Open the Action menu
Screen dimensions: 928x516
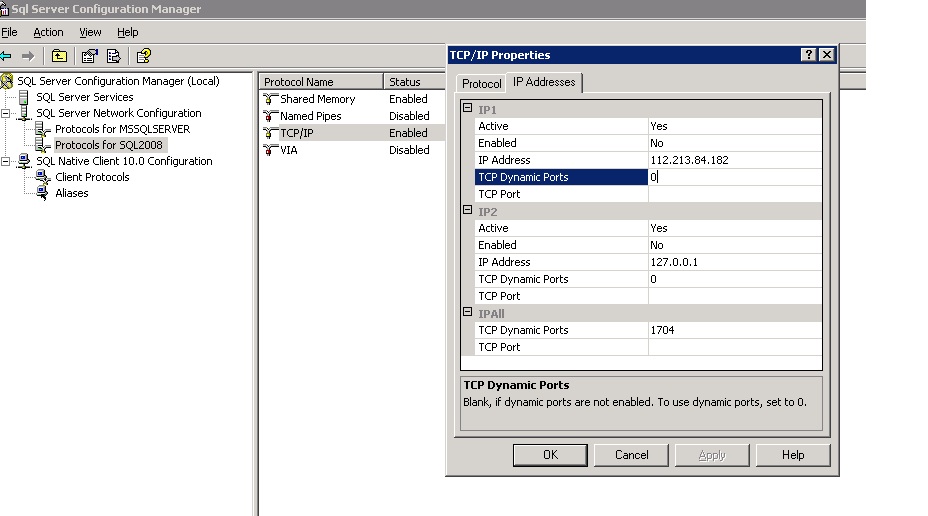48,32
